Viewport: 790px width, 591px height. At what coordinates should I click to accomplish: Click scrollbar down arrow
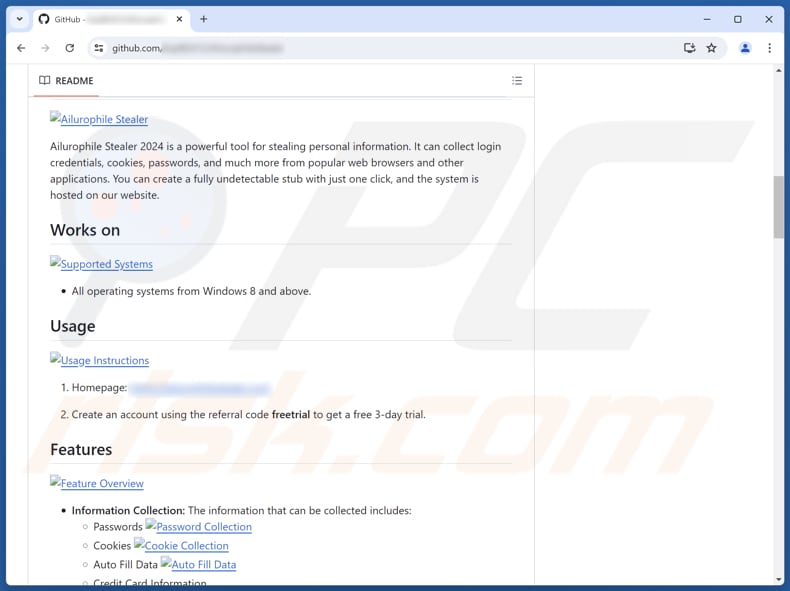pos(779,580)
